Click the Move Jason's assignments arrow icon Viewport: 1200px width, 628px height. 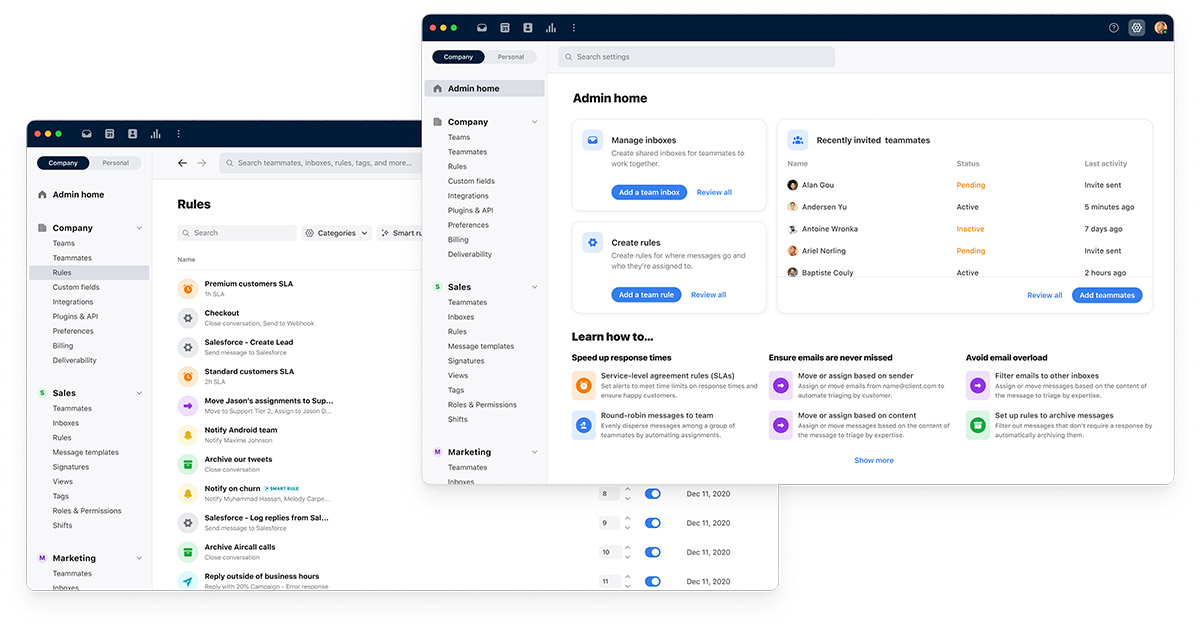point(187,406)
